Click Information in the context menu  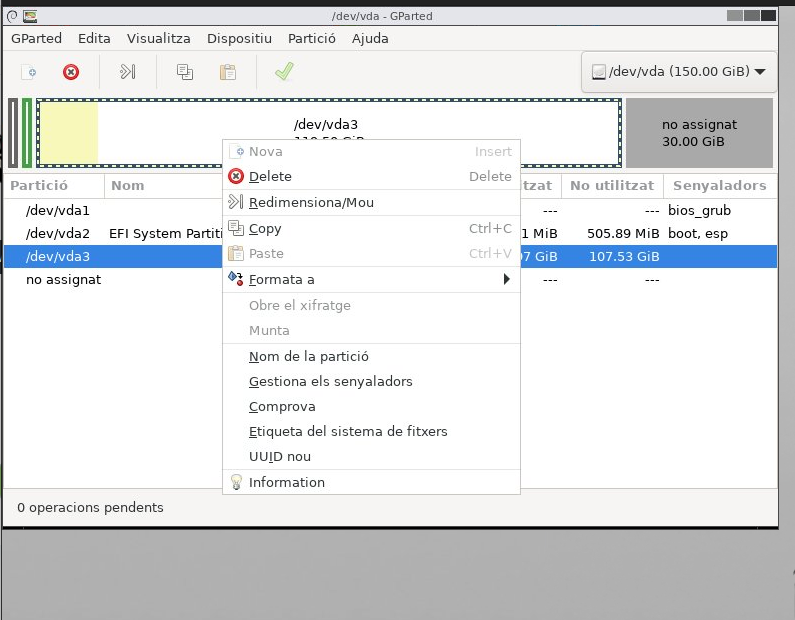[286, 482]
